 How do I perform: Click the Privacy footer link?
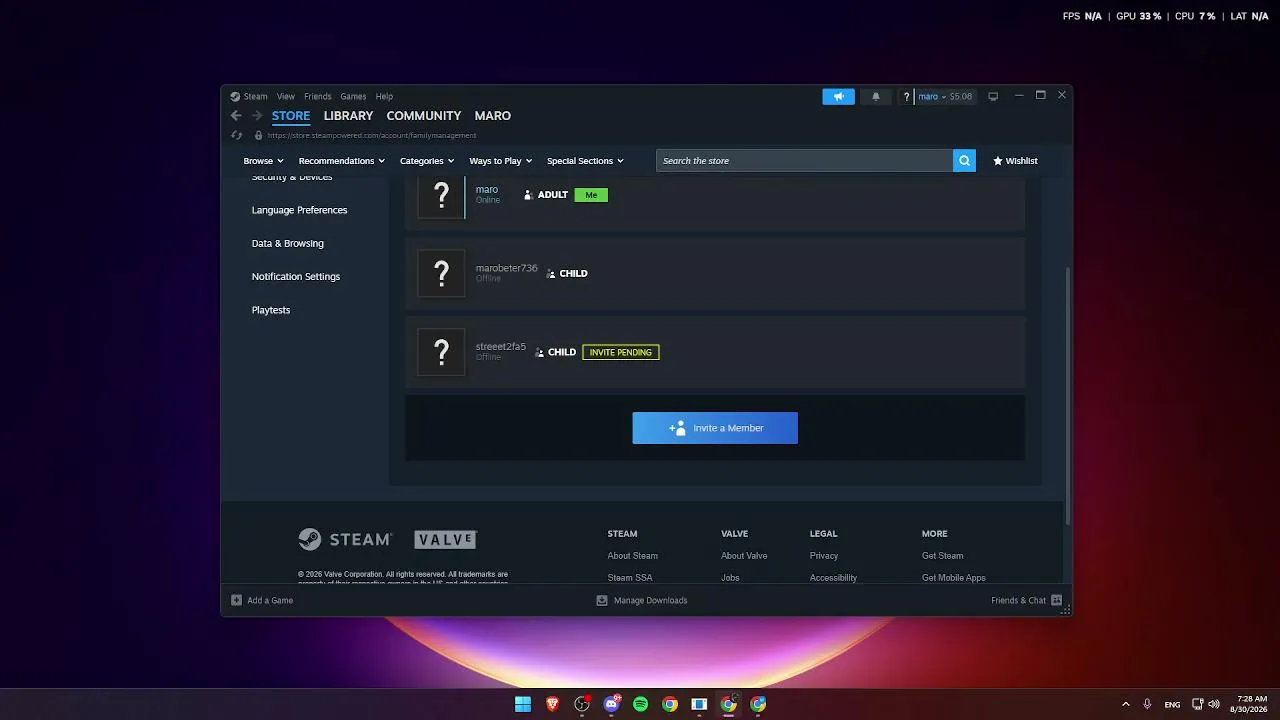824,556
